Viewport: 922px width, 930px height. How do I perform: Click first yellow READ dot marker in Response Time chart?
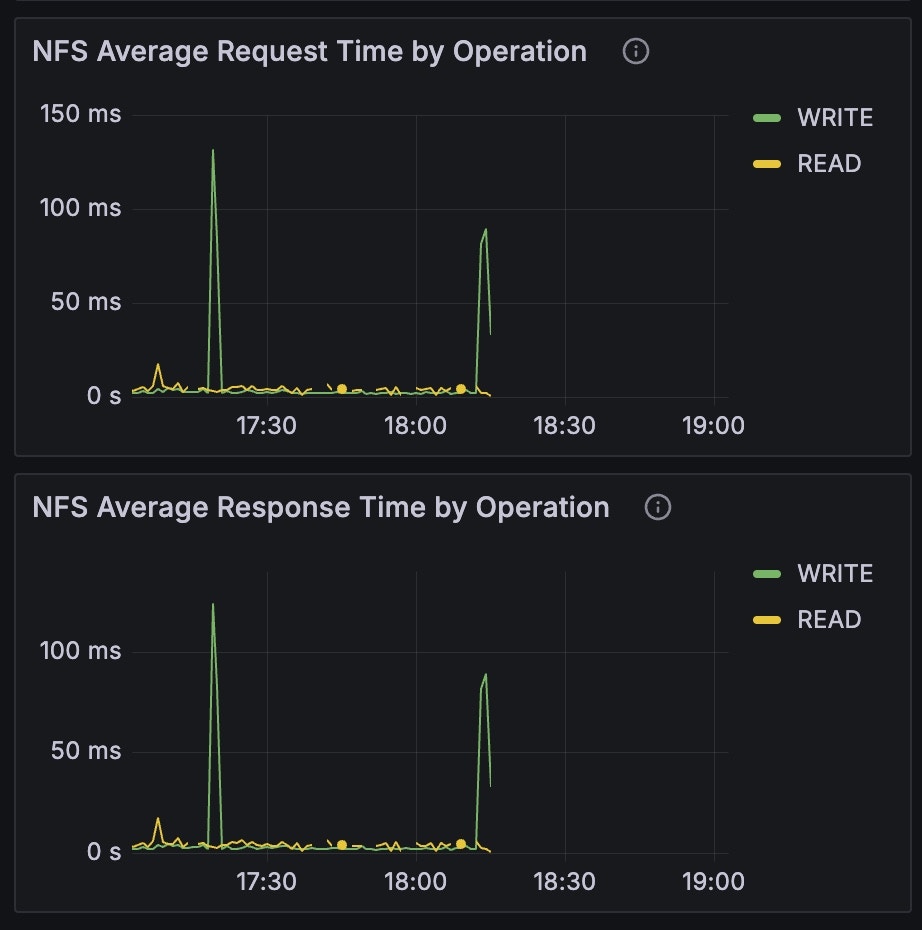[342, 845]
